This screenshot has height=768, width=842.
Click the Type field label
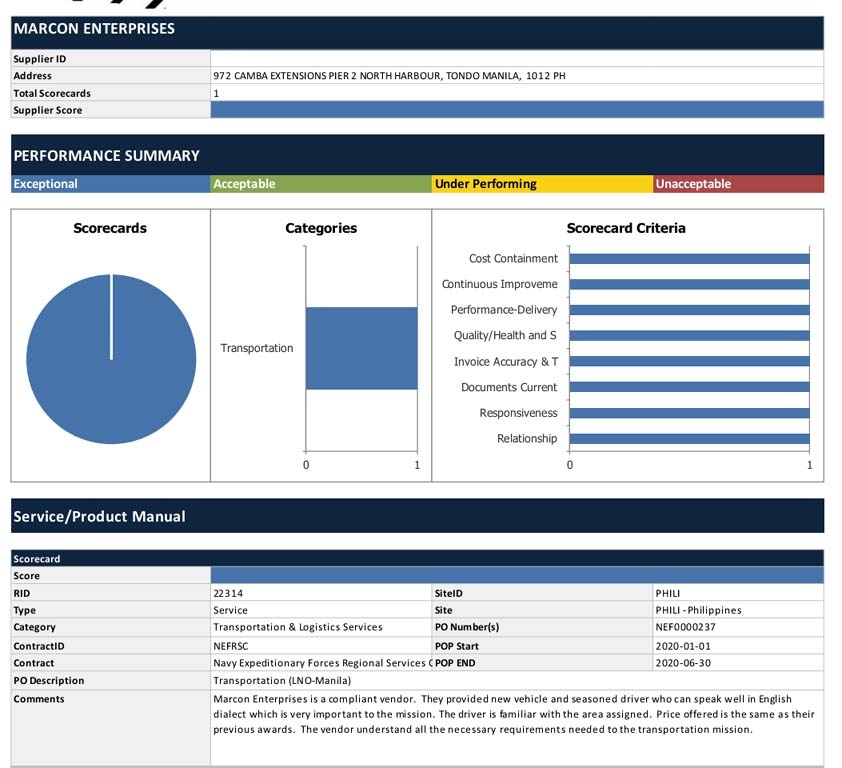pos(25,611)
